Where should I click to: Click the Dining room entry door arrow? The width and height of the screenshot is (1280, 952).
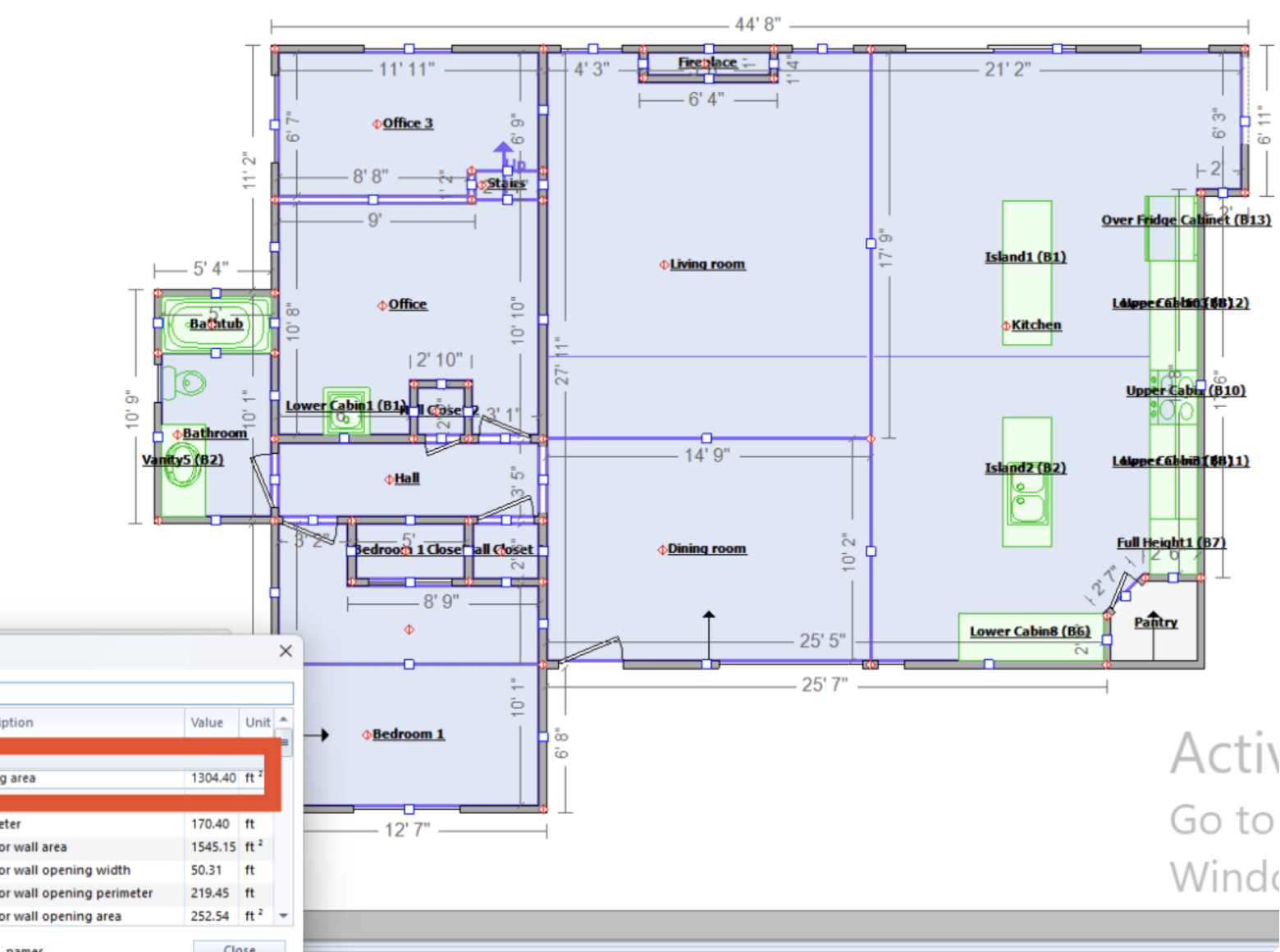(x=709, y=635)
